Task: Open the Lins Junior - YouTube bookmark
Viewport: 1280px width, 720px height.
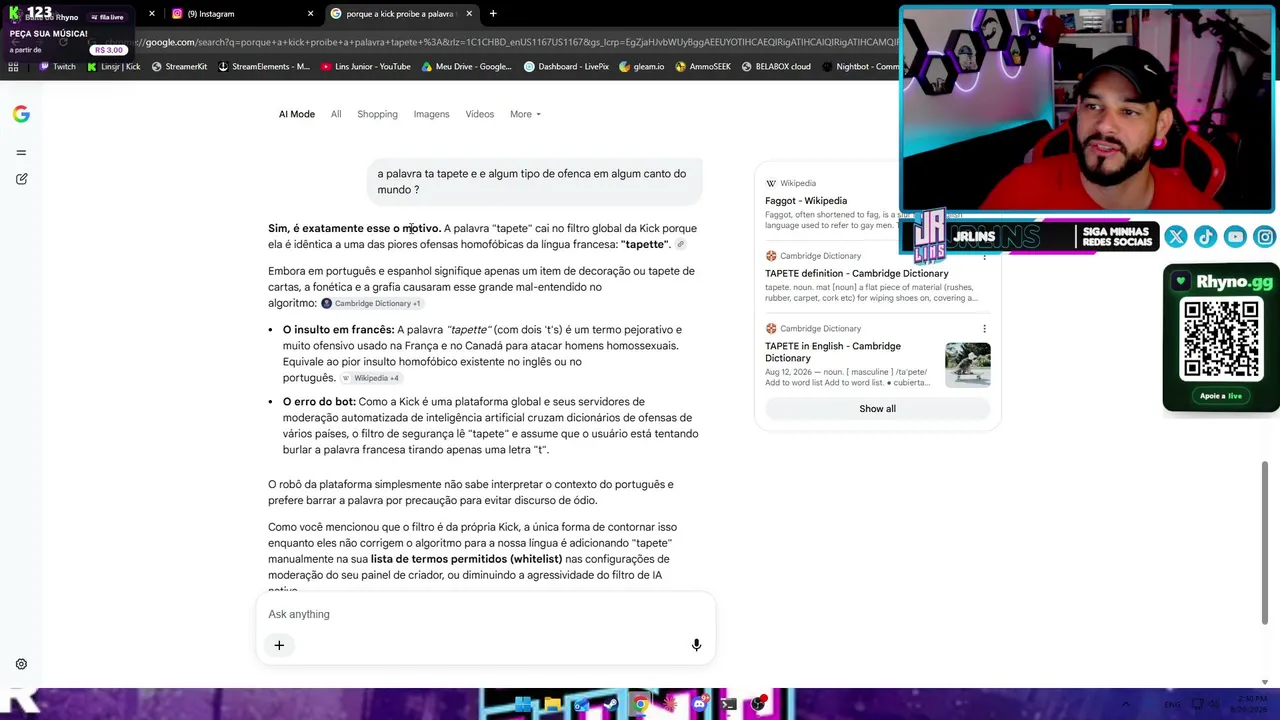Action: (366, 67)
